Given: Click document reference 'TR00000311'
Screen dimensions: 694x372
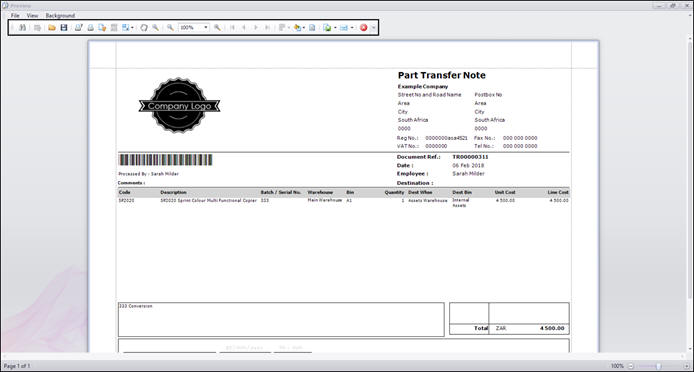Looking at the screenshot, I should pyautogui.click(x=470, y=157).
